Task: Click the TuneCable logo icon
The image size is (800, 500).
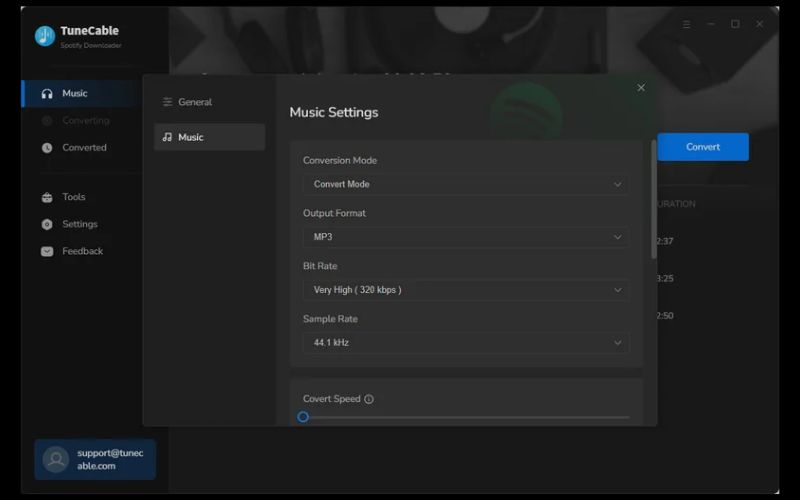Action: tap(45, 36)
